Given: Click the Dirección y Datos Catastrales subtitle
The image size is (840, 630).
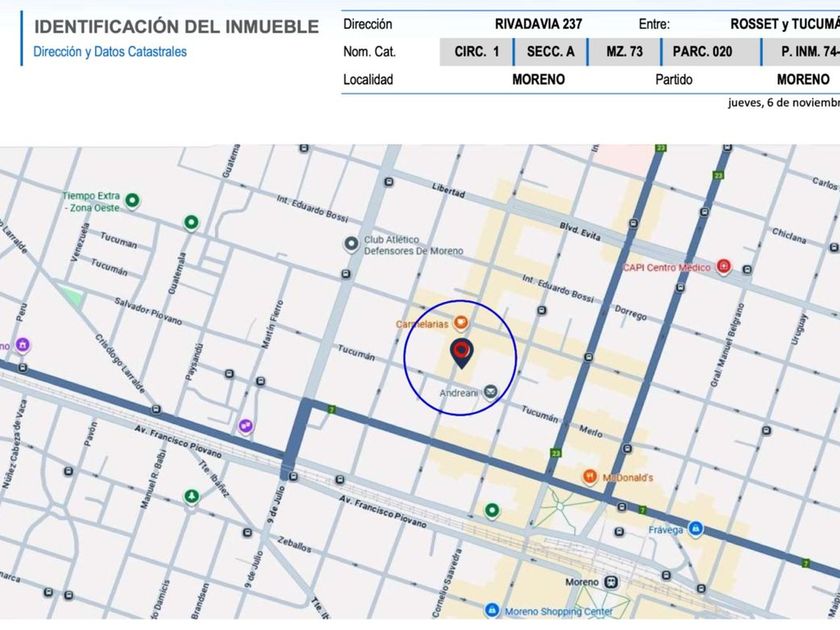Looking at the screenshot, I should [x=110, y=52].
